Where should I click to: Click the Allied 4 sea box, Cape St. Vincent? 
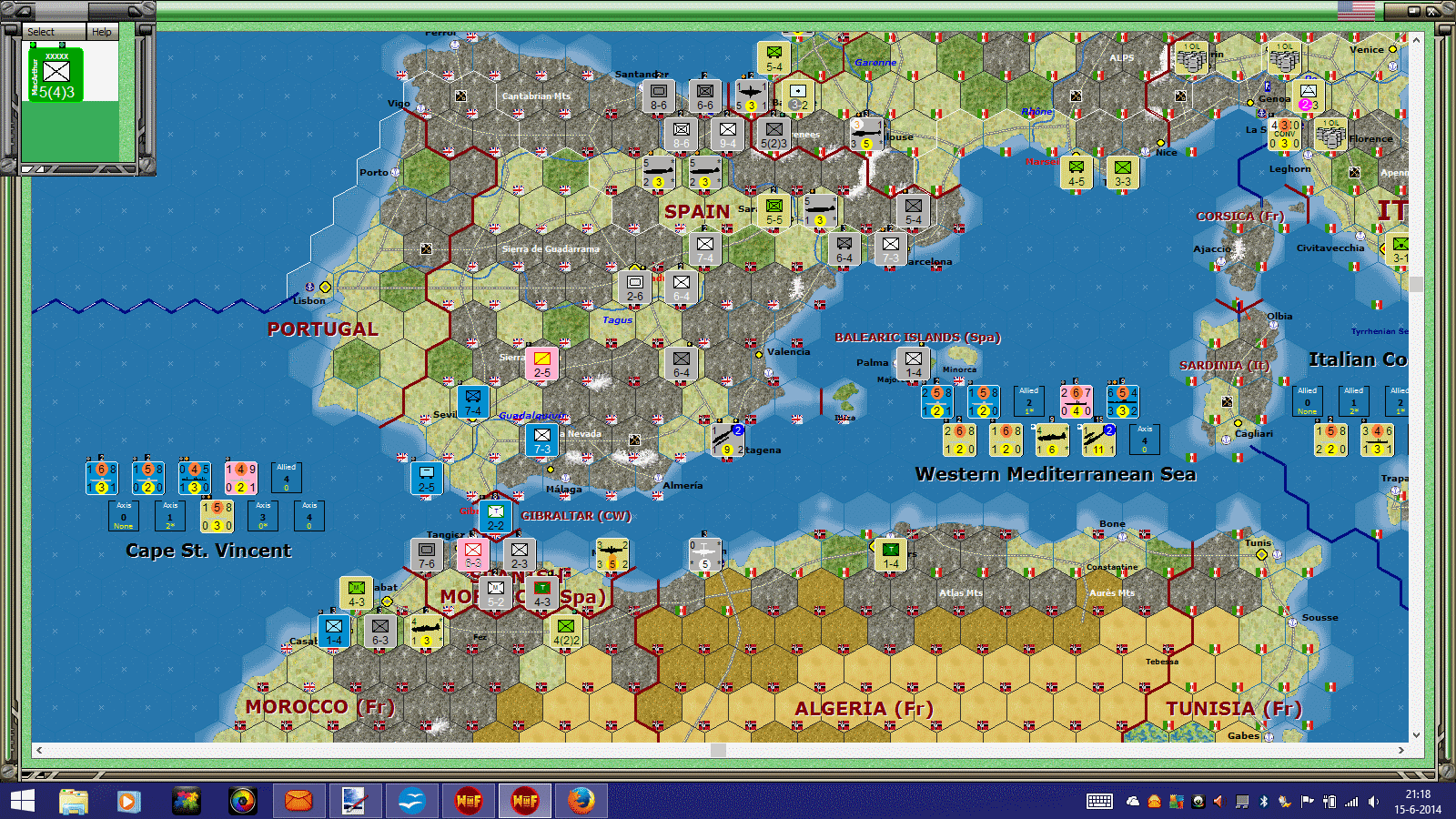click(287, 478)
